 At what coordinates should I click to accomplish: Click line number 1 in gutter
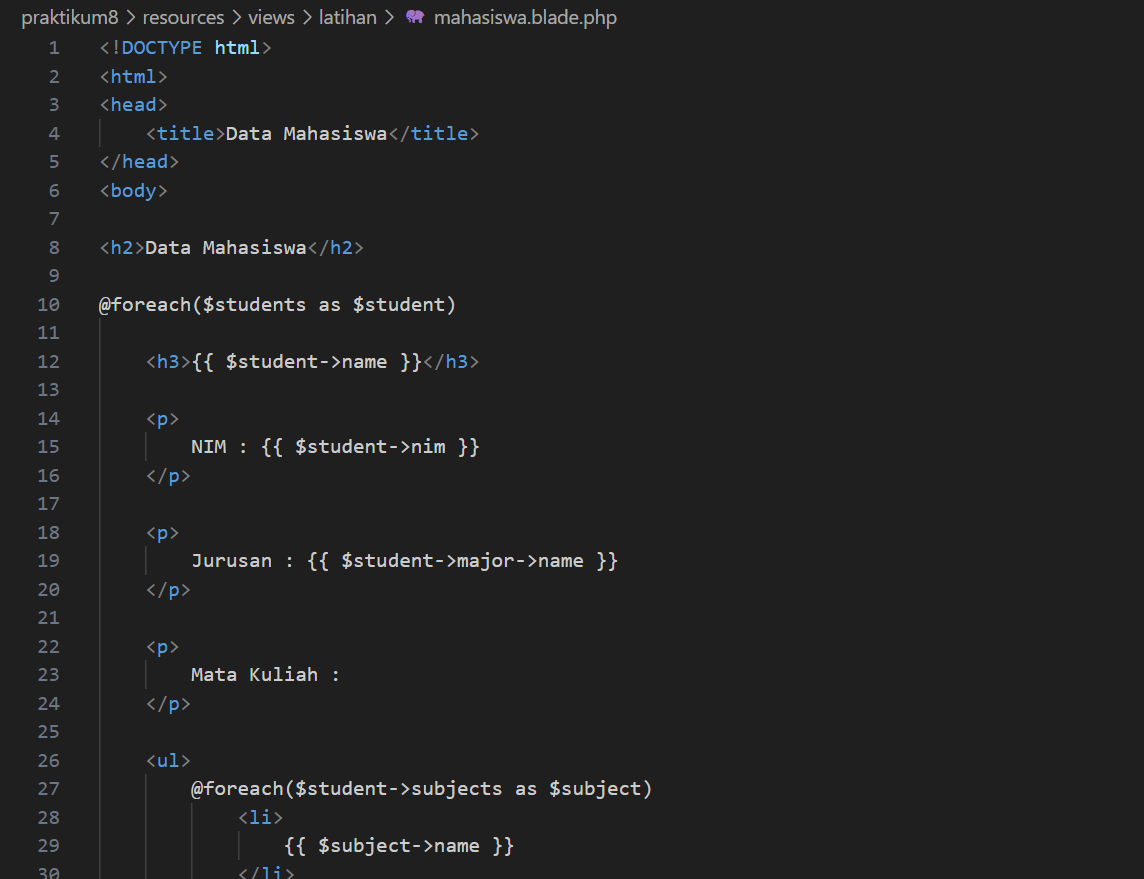(54, 47)
